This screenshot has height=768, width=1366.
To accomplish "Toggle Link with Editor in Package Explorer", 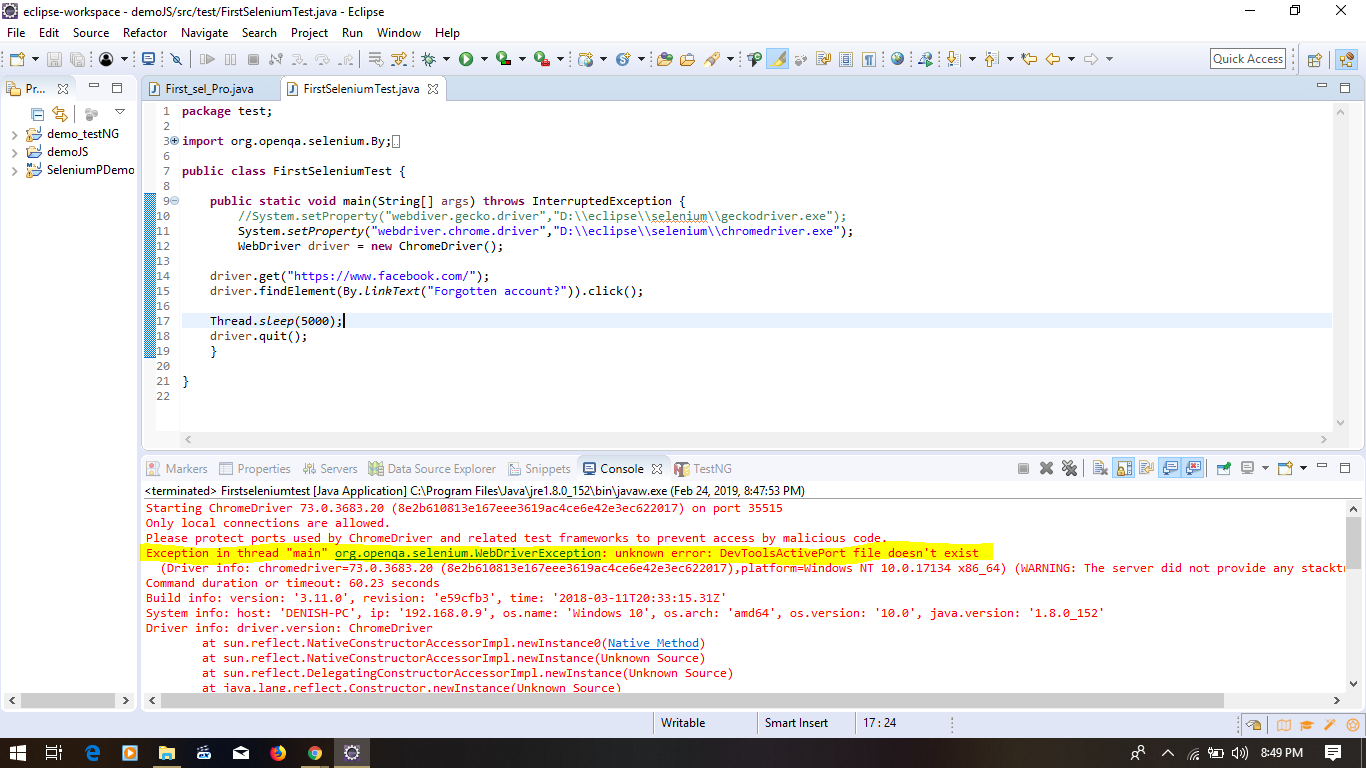I will coord(60,113).
